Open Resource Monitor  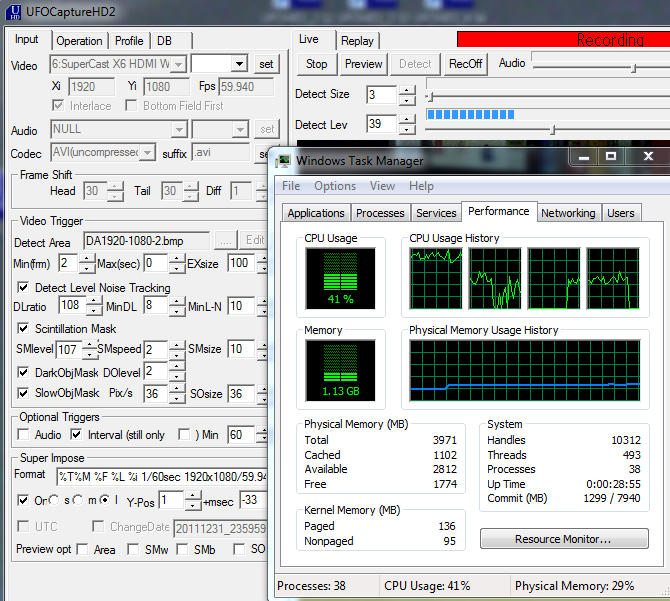563,539
